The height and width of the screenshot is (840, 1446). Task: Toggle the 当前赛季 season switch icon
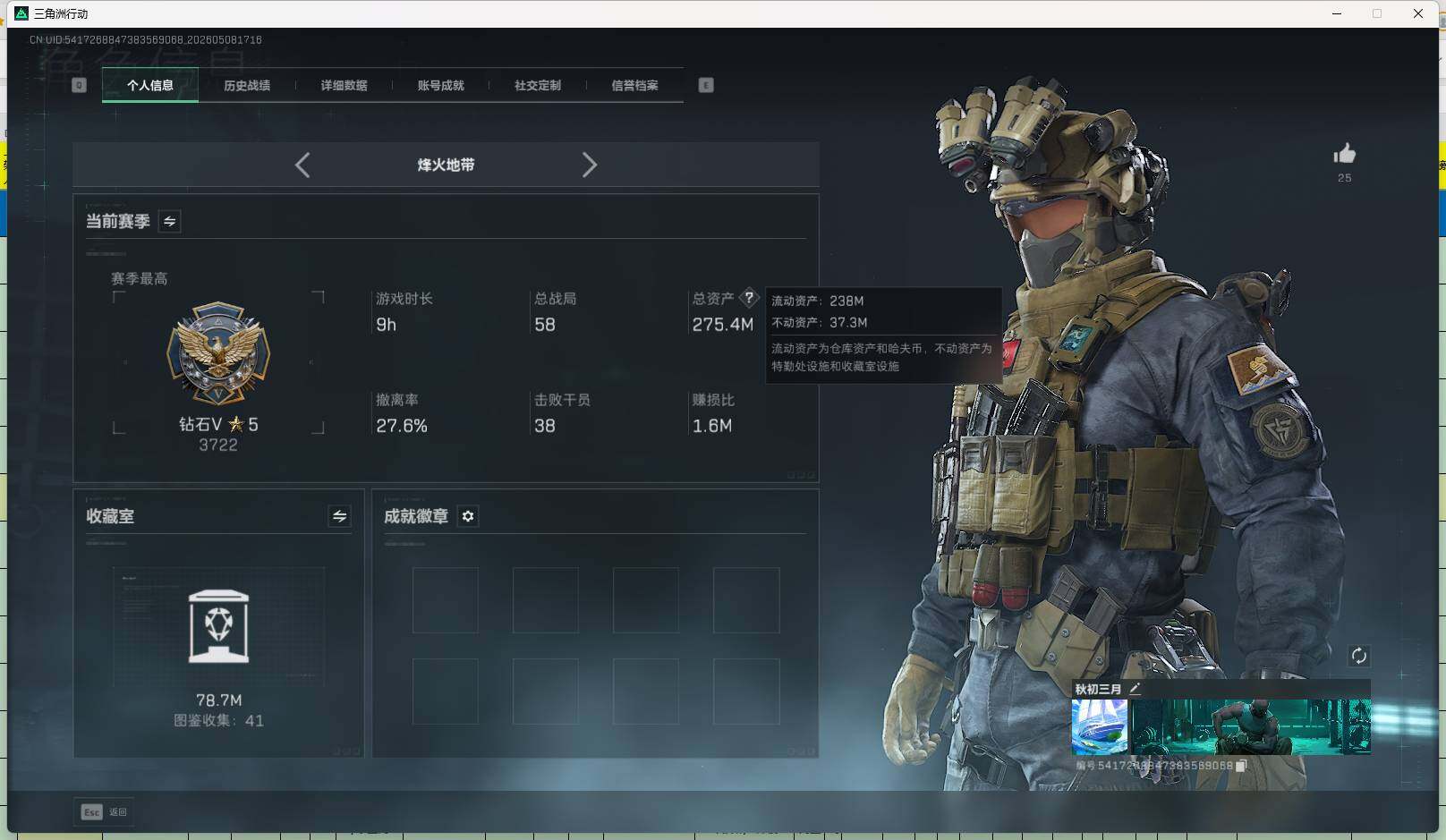[170, 221]
